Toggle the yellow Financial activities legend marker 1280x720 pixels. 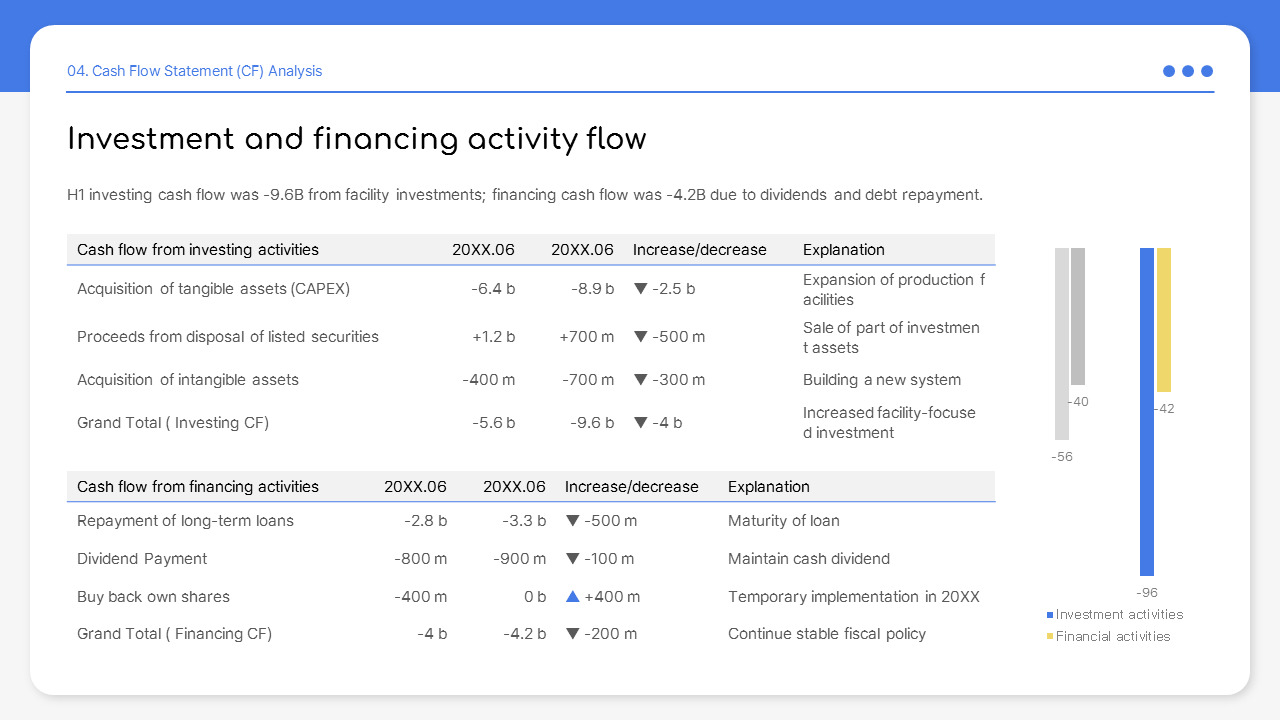tap(1050, 636)
